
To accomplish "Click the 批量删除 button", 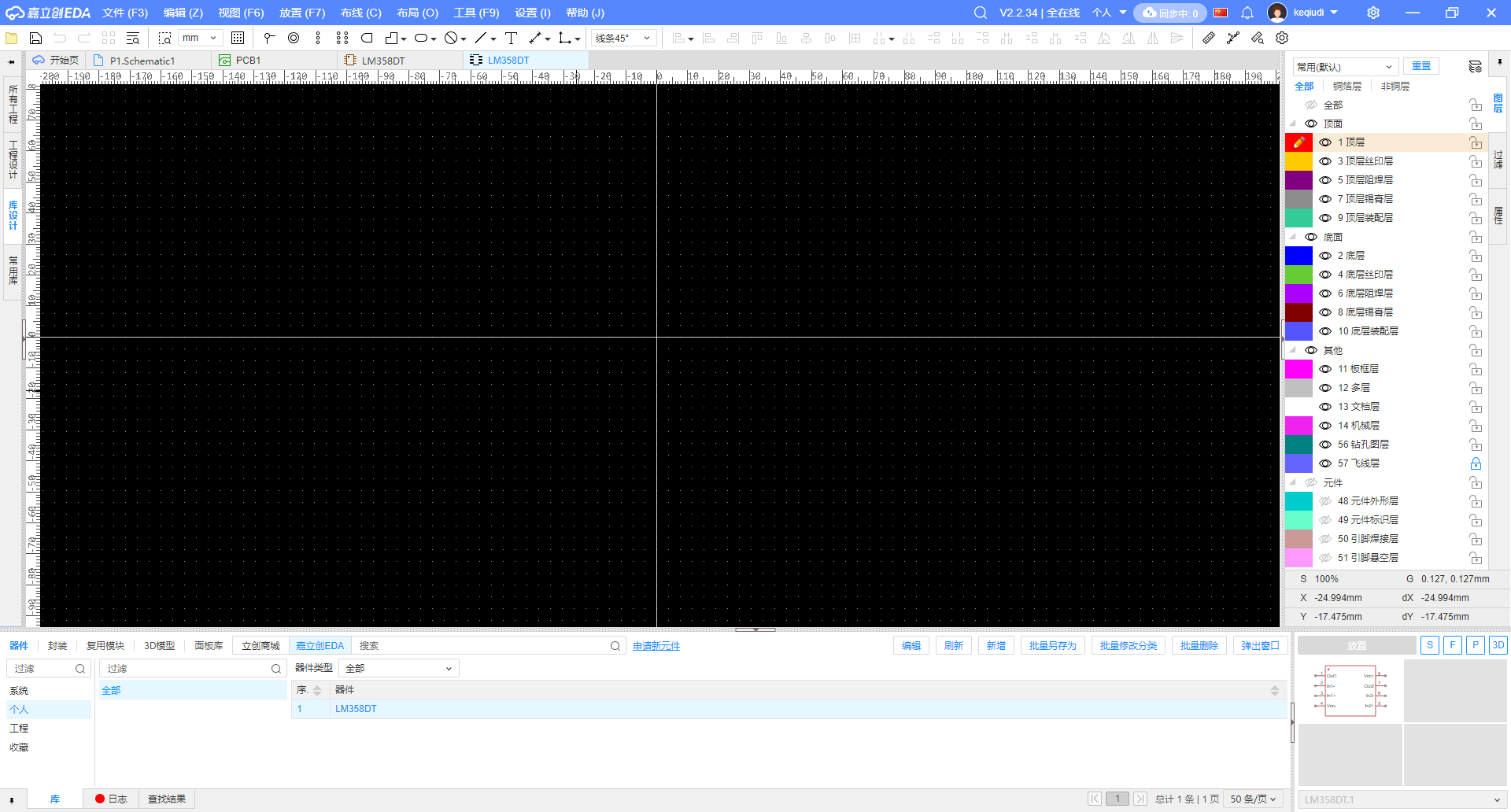I will (x=1199, y=645).
